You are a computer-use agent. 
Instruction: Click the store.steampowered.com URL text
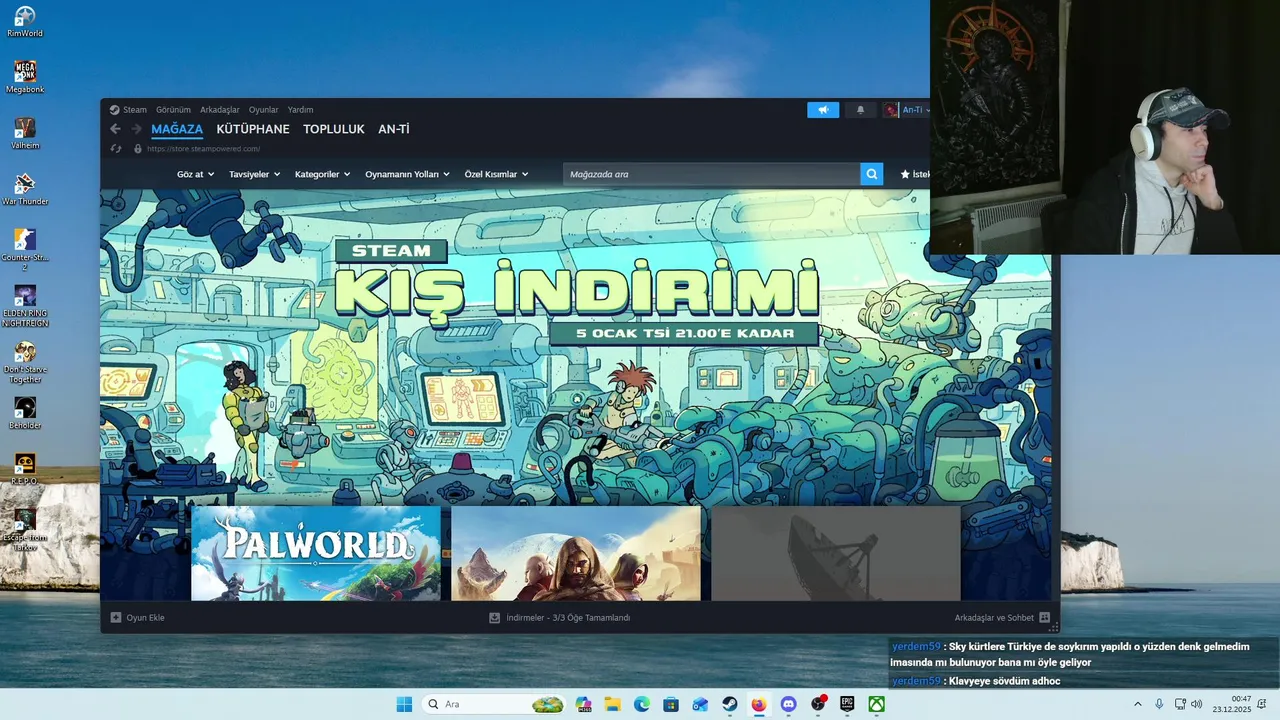(x=203, y=149)
